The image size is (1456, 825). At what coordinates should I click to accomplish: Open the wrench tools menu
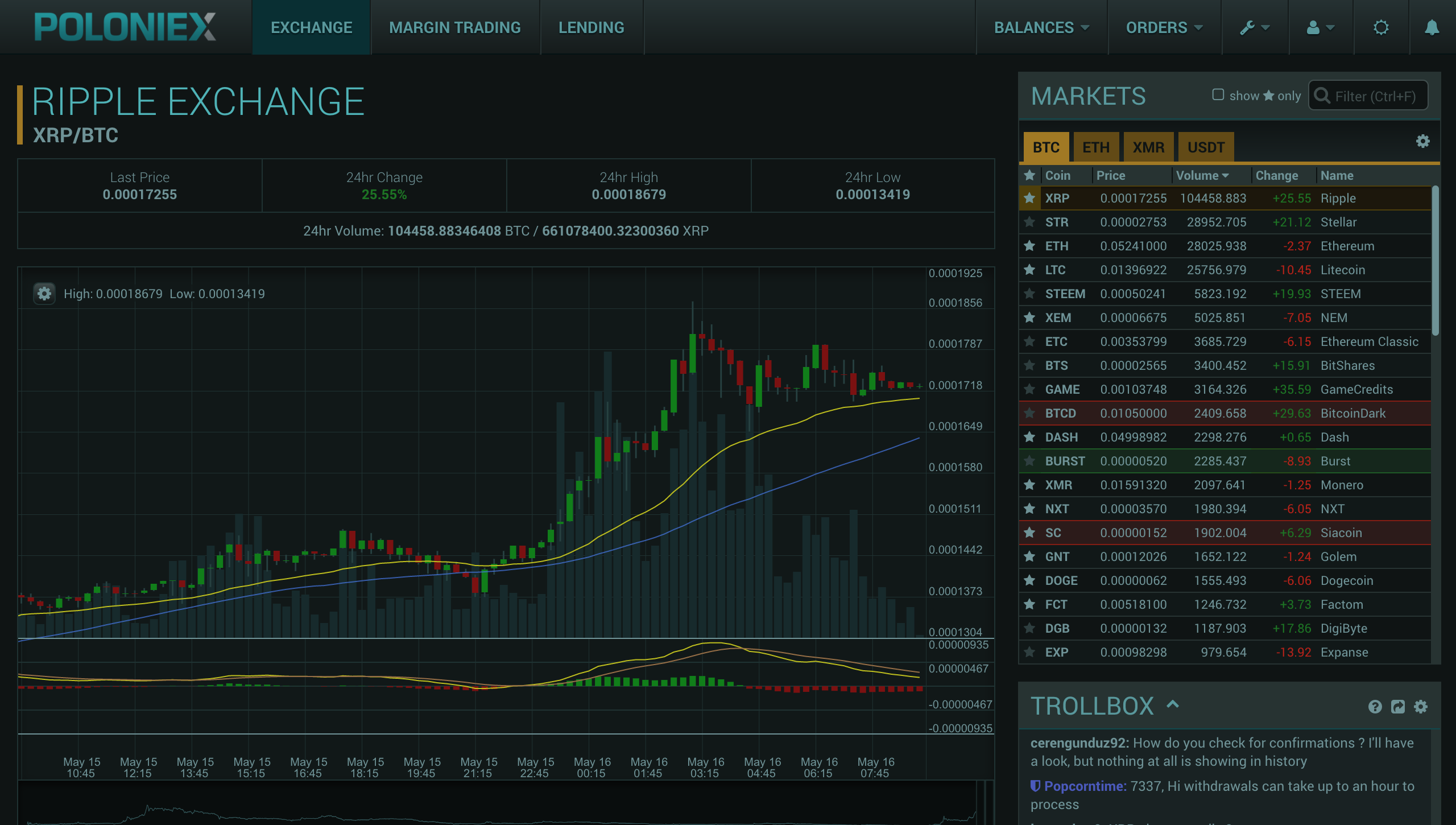click(x=1255, y=27)
